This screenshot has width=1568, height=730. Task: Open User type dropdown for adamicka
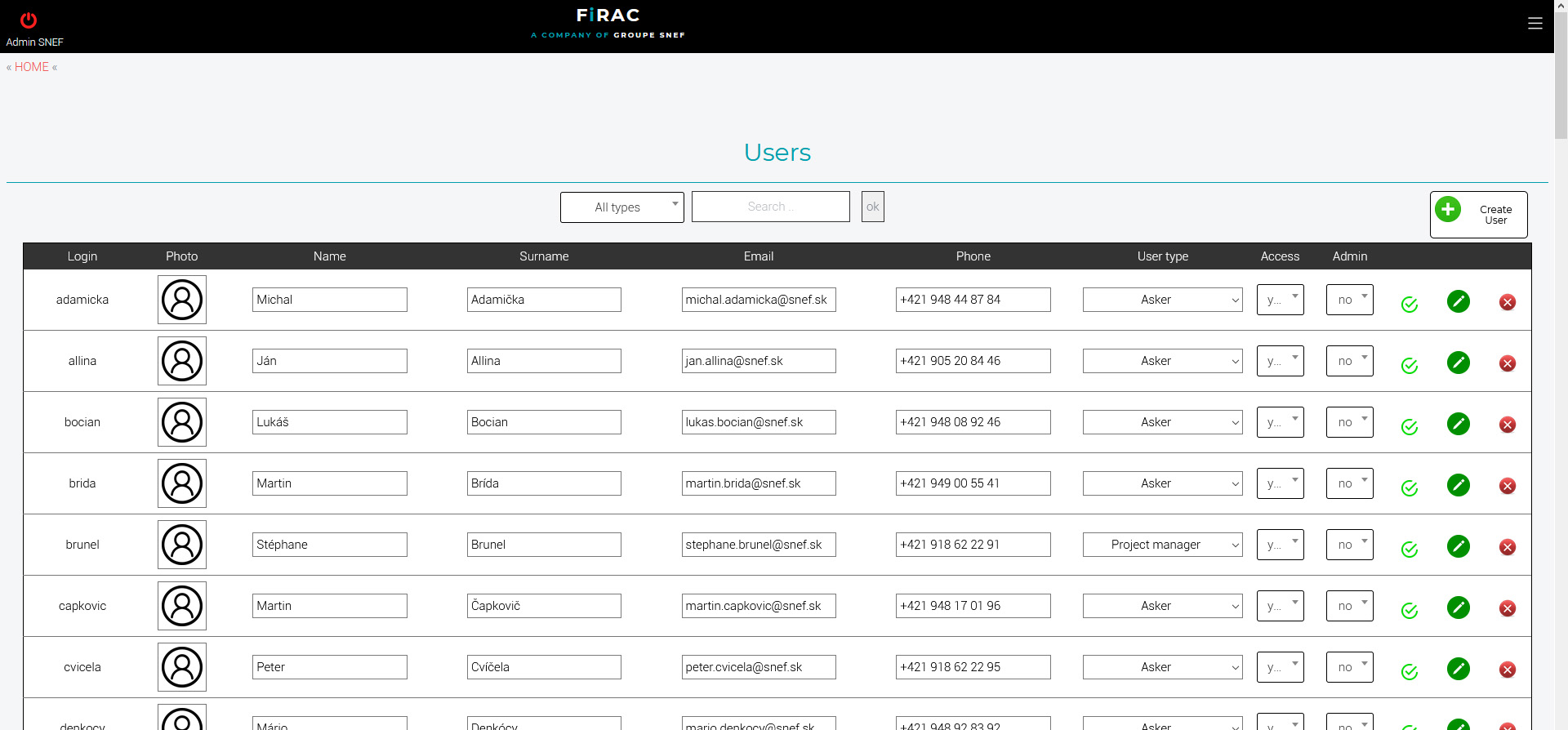1162,300
